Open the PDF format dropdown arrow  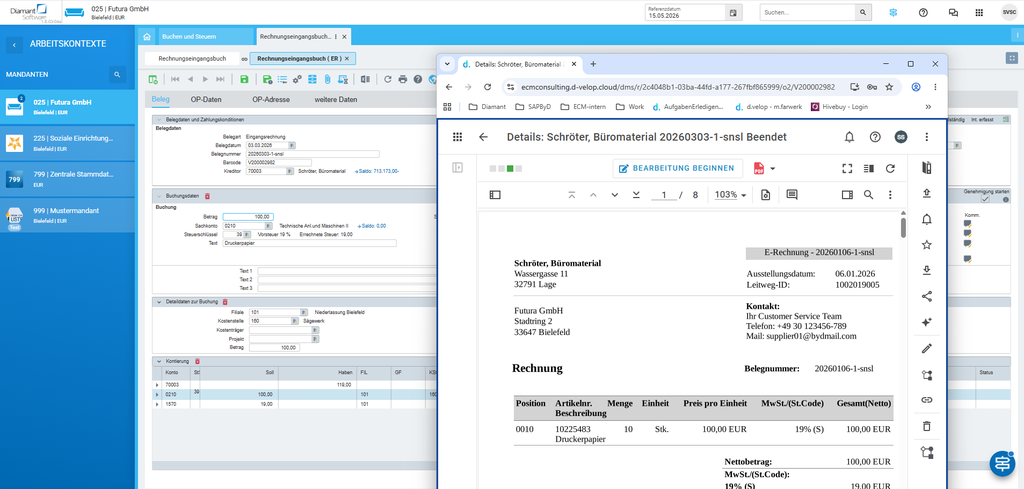pyautogui.click(x=773, y=168)
